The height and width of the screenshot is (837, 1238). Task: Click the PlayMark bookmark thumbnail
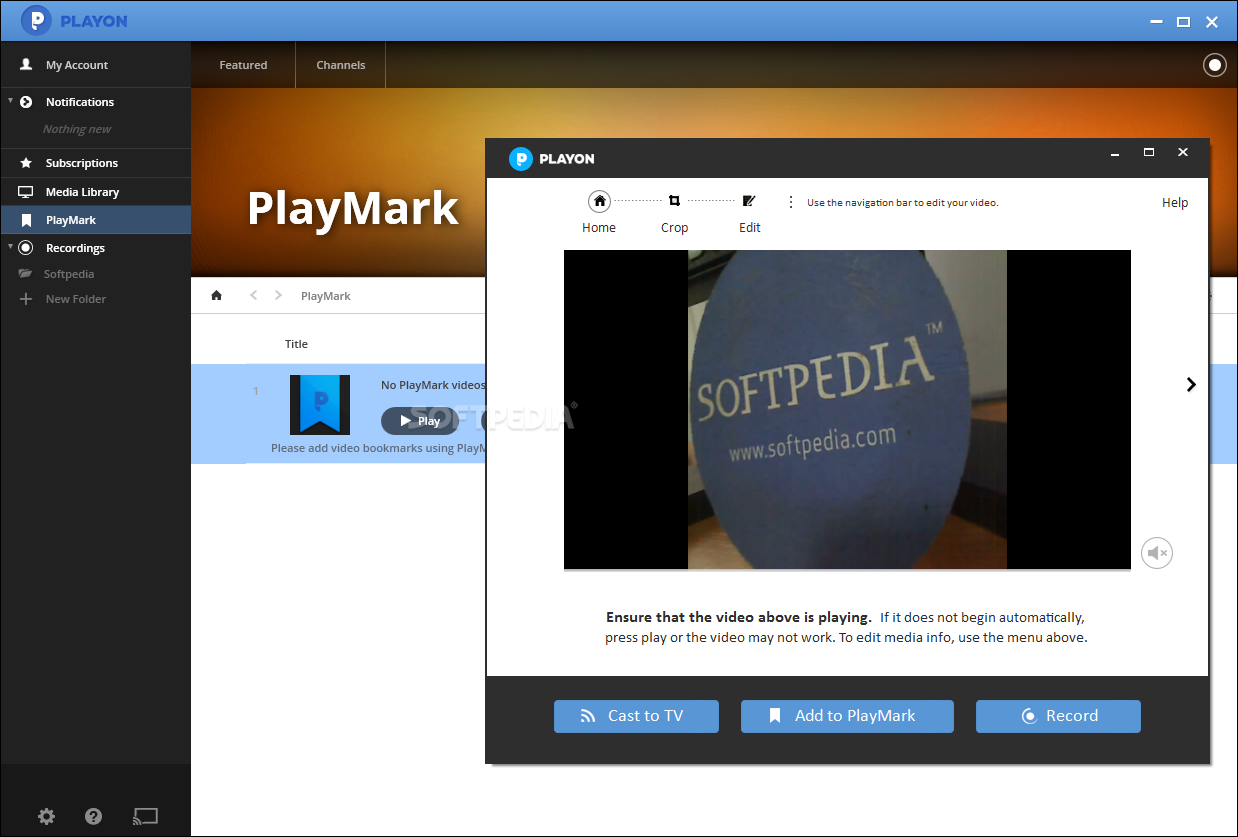tap(320, 405)
